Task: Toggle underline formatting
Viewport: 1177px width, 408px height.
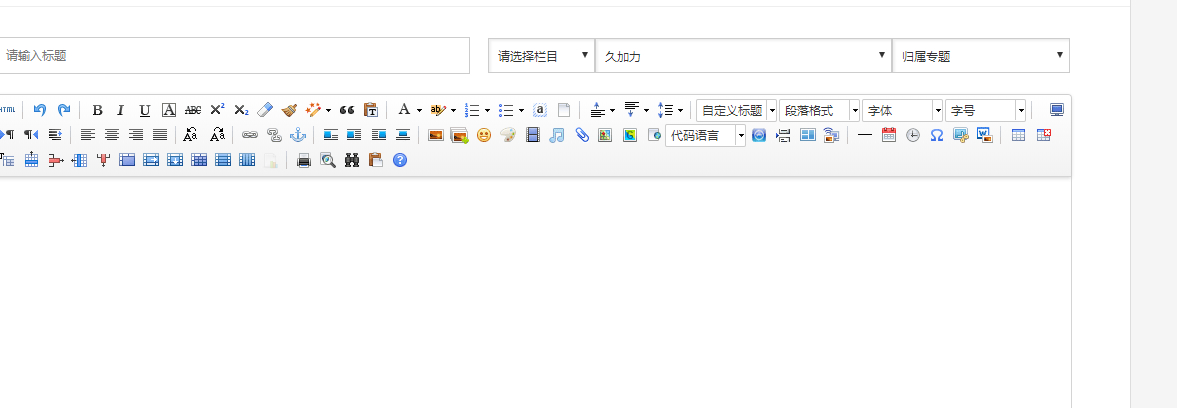Action: click(x=144, y=110)
